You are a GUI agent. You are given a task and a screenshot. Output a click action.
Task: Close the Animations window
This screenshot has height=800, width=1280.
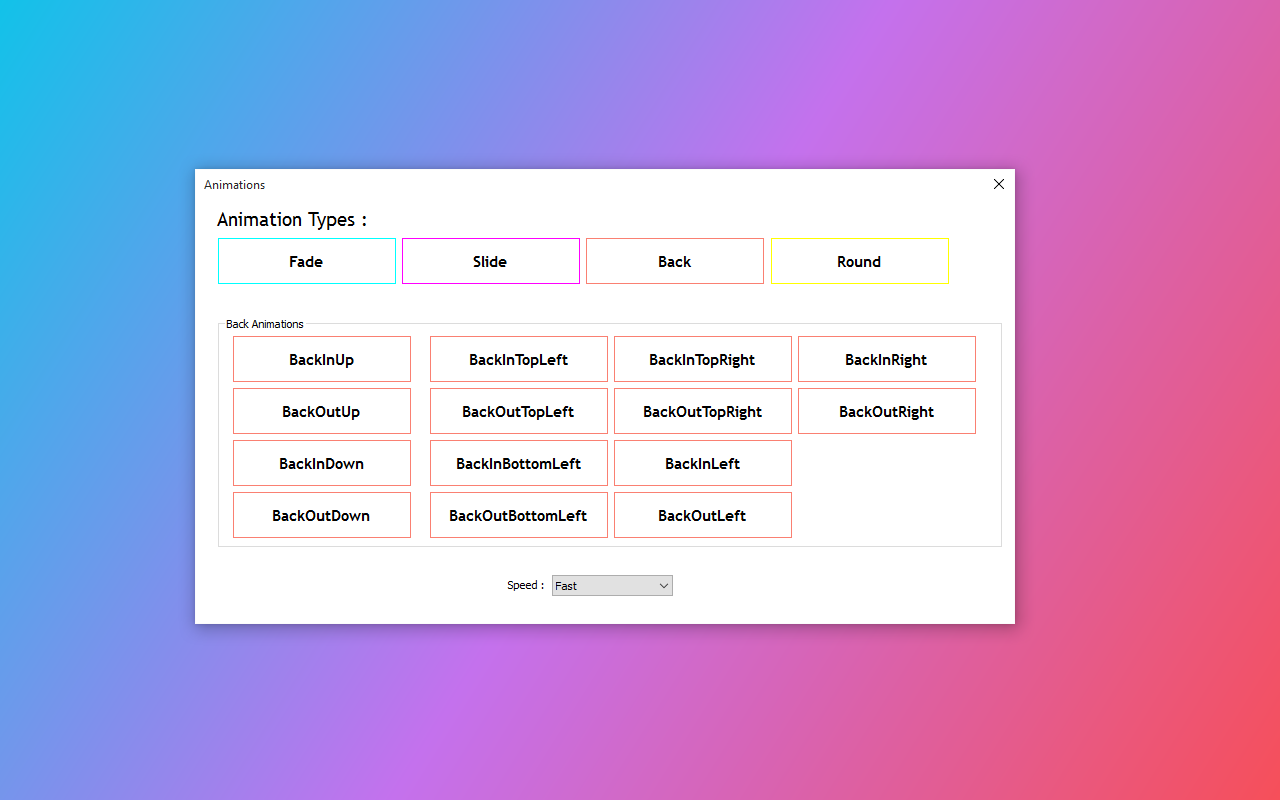pos(998,184)
